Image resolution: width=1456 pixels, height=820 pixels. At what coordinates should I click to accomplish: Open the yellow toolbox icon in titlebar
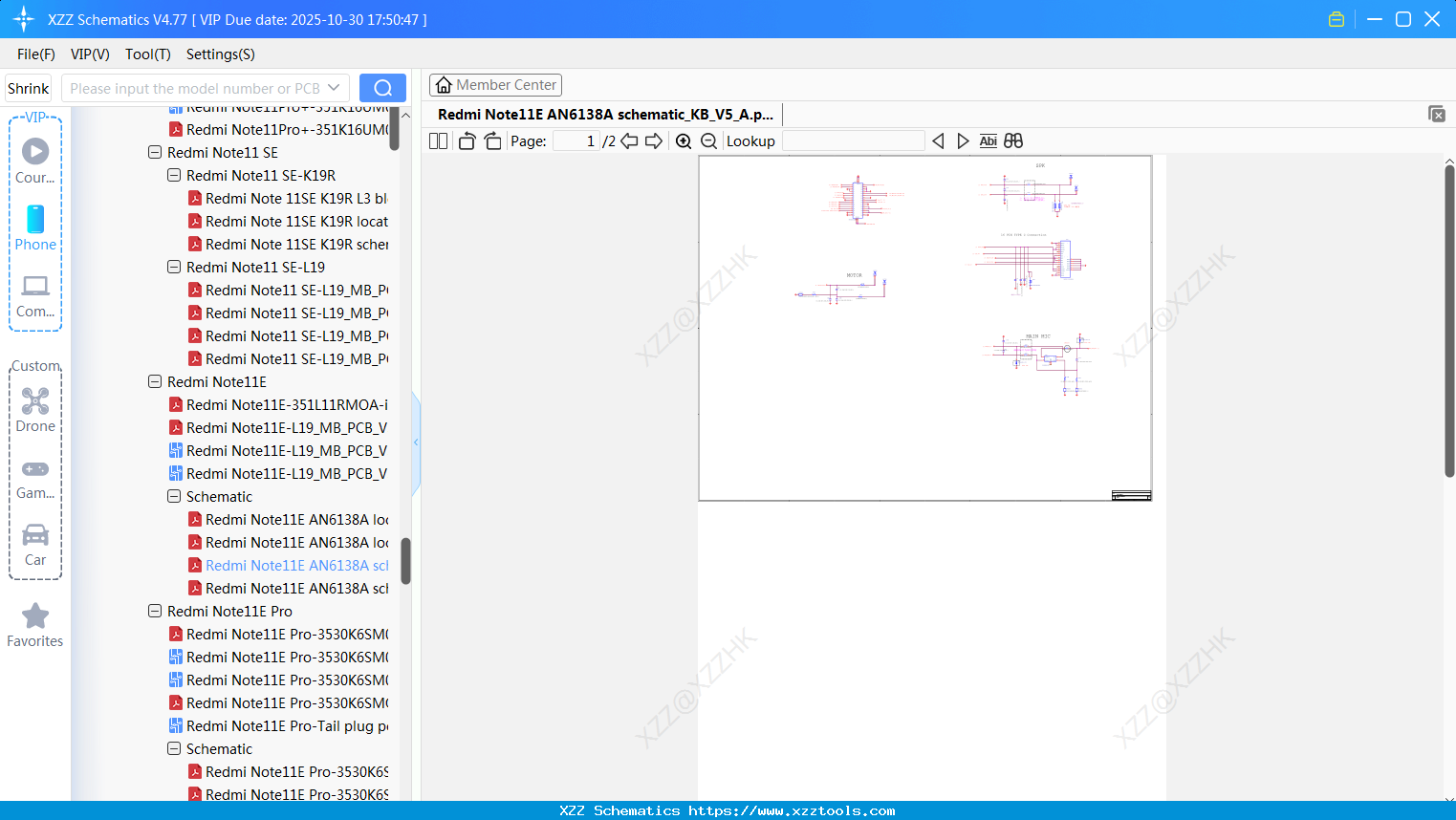[x=1336, y=18]
